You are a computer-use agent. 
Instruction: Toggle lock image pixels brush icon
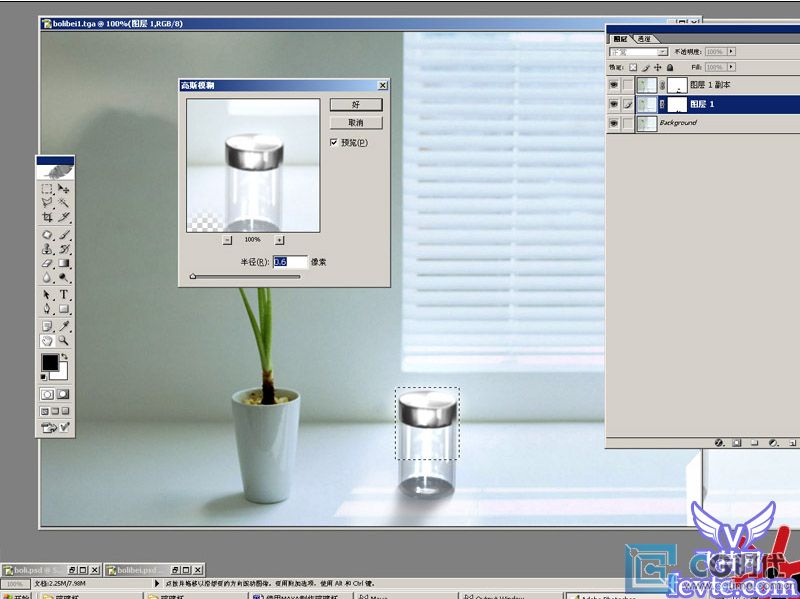[x=646, y=67]
